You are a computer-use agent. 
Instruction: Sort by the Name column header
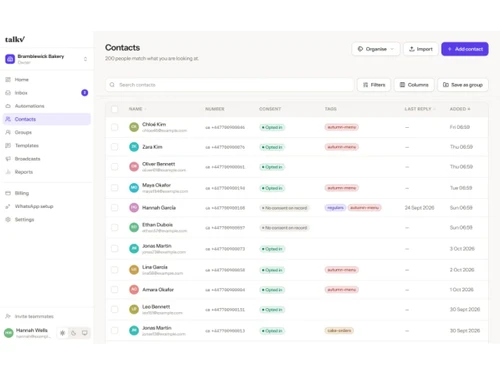pos(137,109)
